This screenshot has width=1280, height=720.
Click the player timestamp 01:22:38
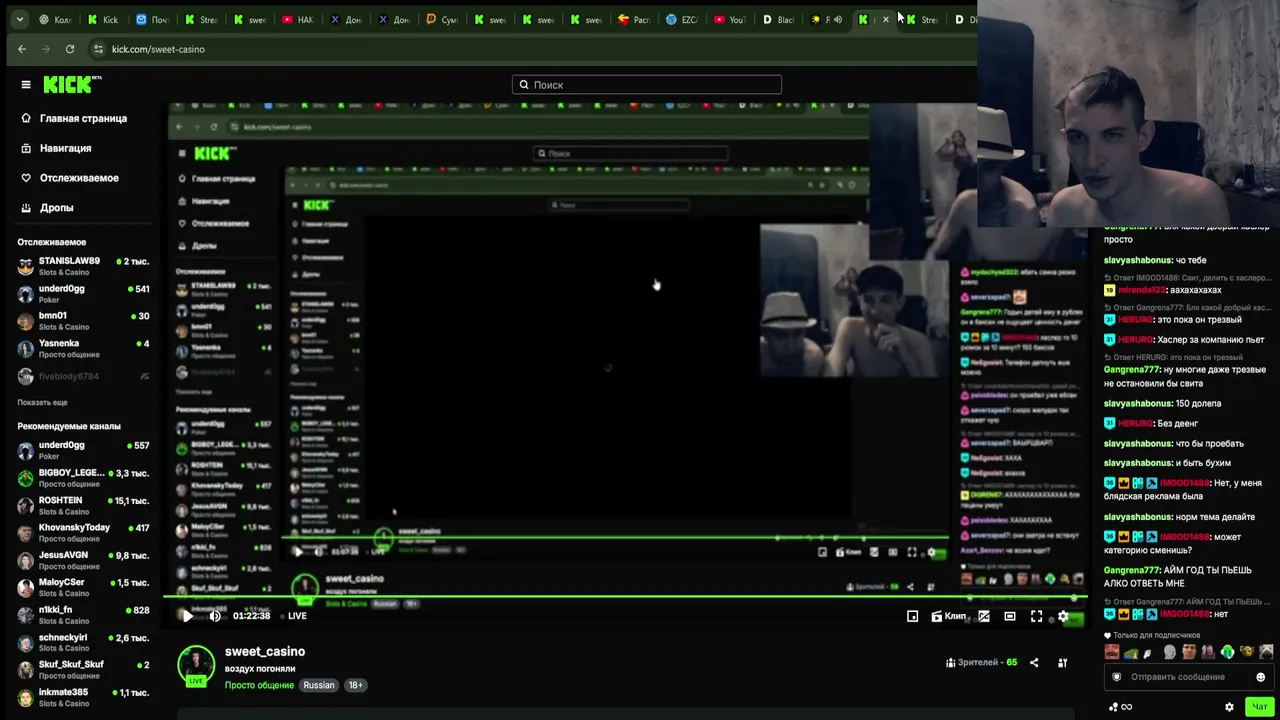coord(251,616)
